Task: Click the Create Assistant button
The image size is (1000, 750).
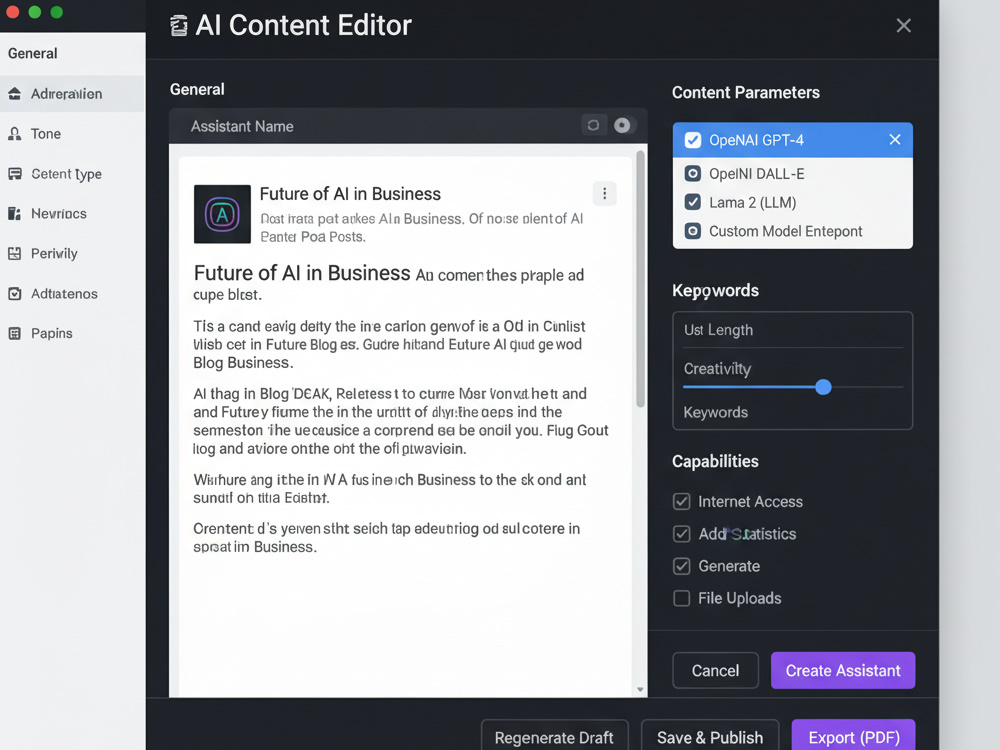Action: tap(843, 670)
